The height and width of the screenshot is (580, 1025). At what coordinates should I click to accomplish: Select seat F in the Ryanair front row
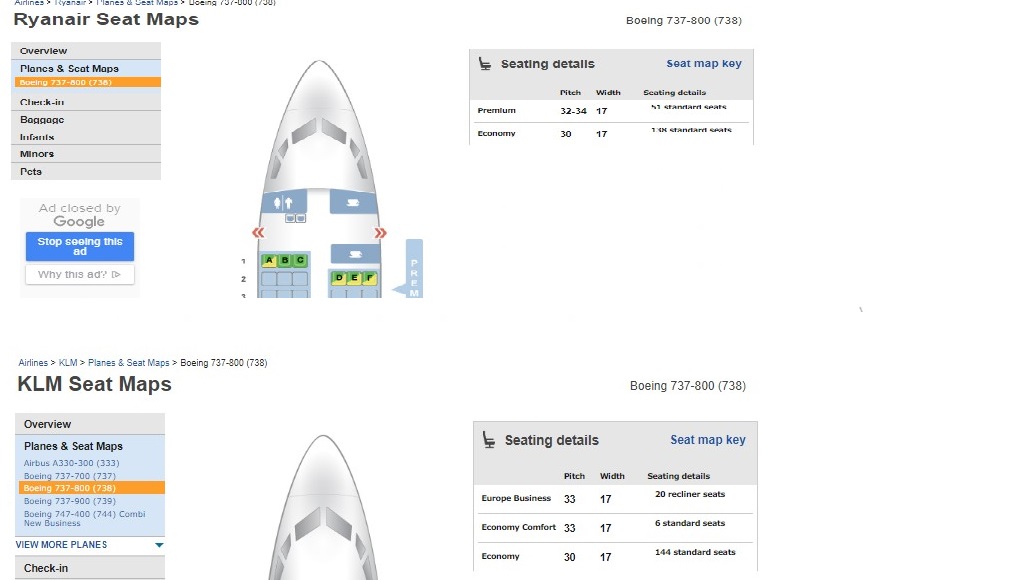[370, 277]
